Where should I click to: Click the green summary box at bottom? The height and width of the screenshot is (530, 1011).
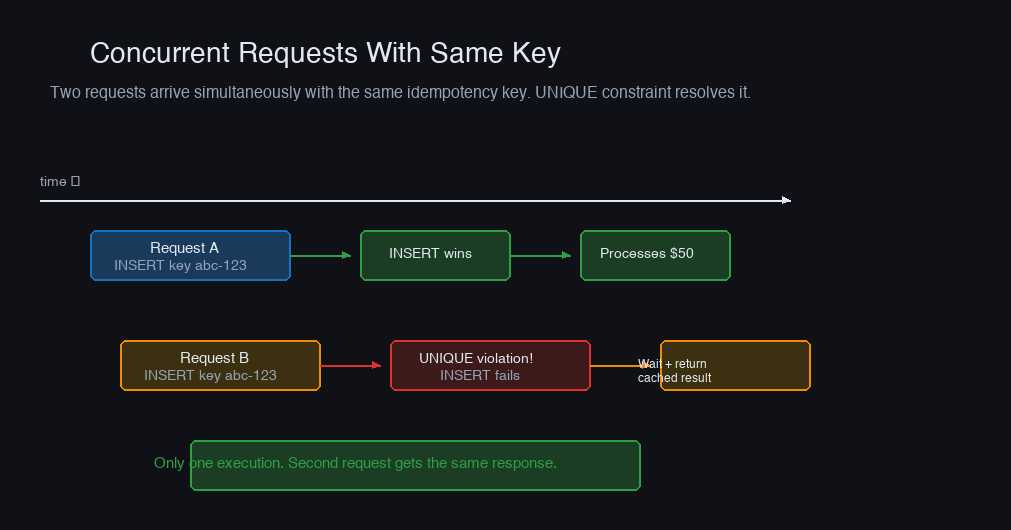click(415, 466)
